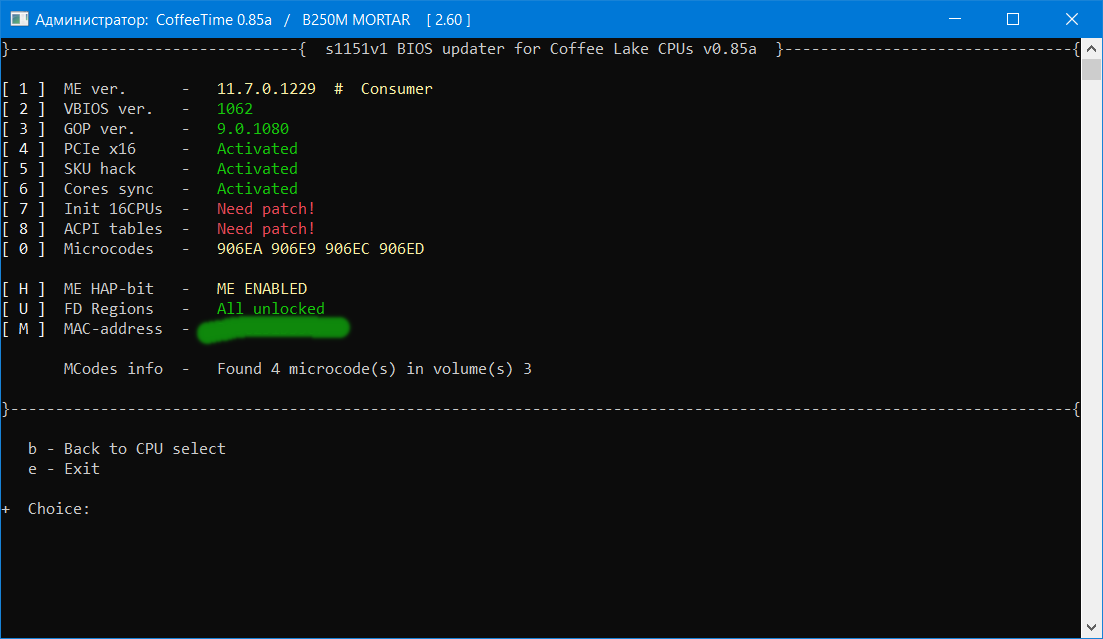Click the [ H ] option marker
The width and height of the screenshot is (1103, 639).
23,289
